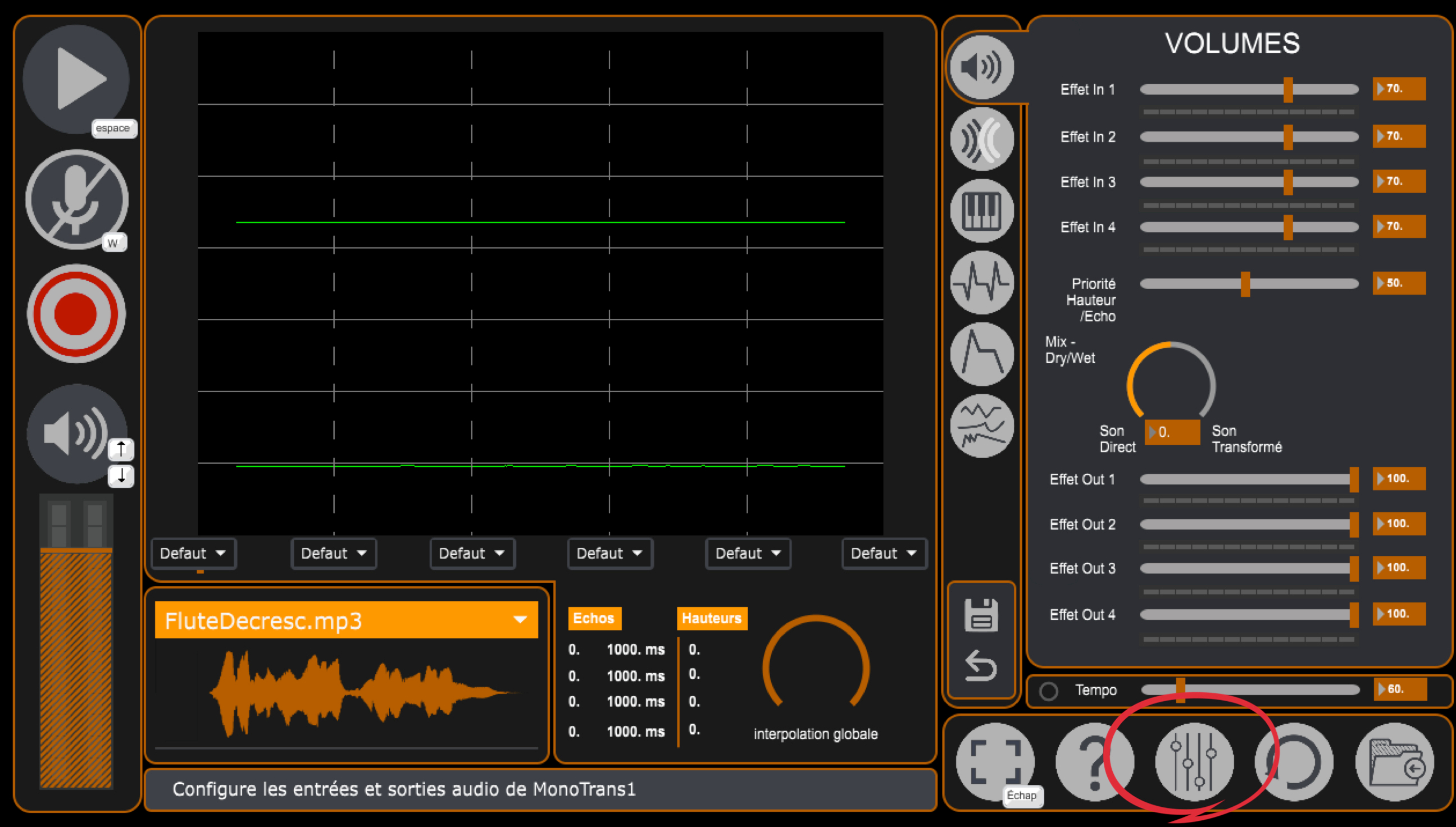This screenshot has width=1456, height=827.
Task: Adjust the Effet In 2 slider
Action: point(1249,137)
